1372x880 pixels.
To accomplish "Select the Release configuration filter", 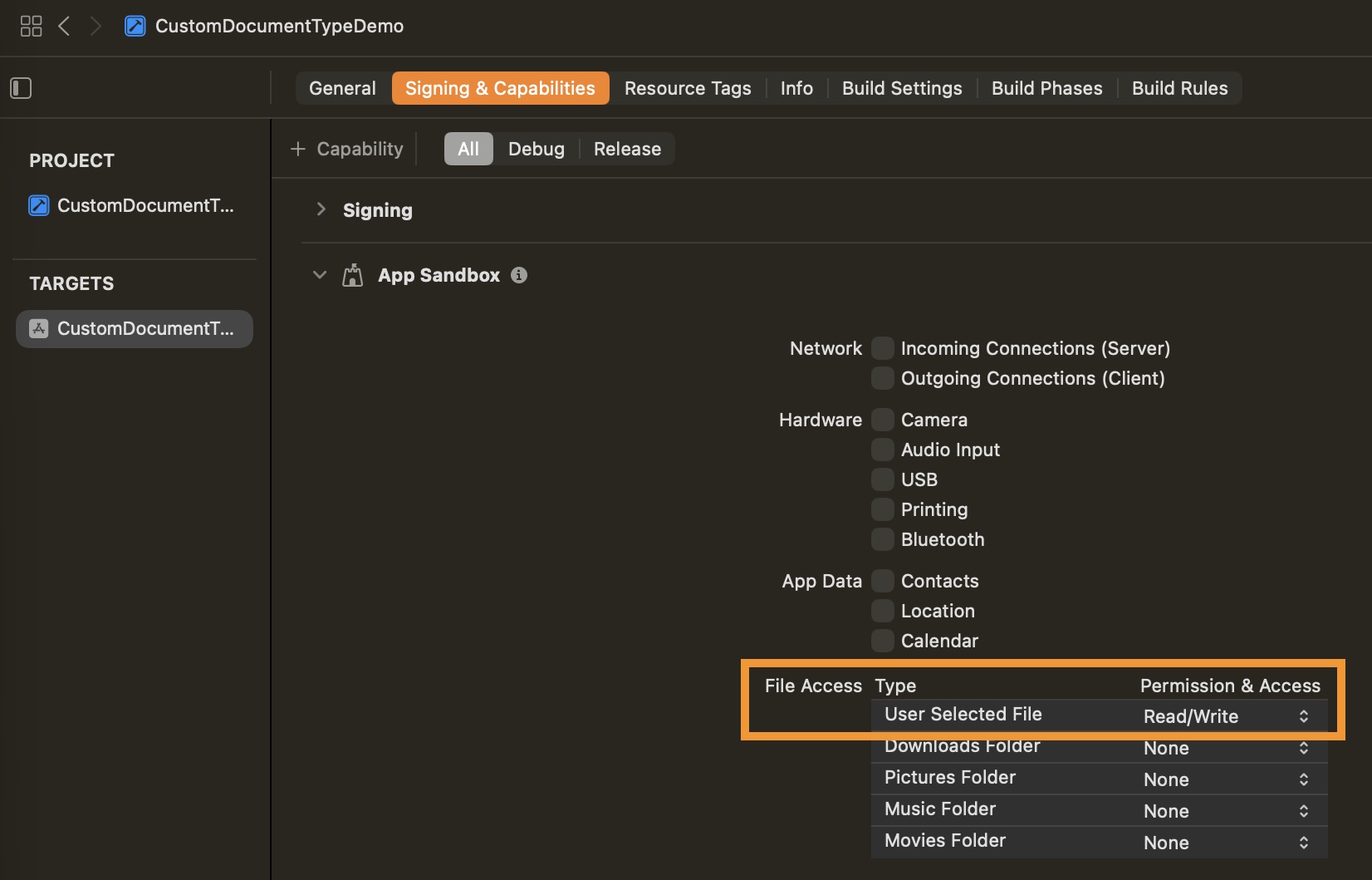I will pos(627,149).
